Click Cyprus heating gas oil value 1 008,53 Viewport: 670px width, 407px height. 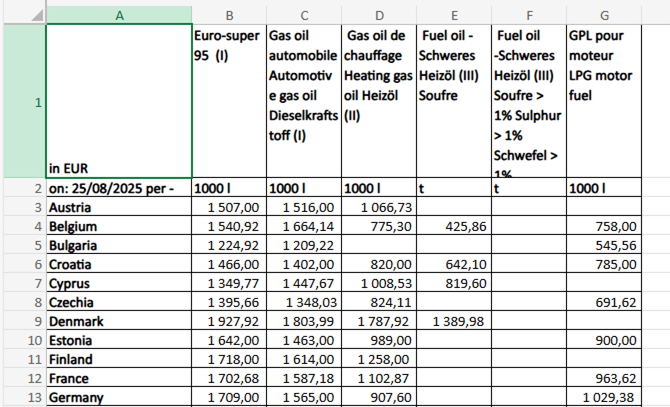coord(378,283)
